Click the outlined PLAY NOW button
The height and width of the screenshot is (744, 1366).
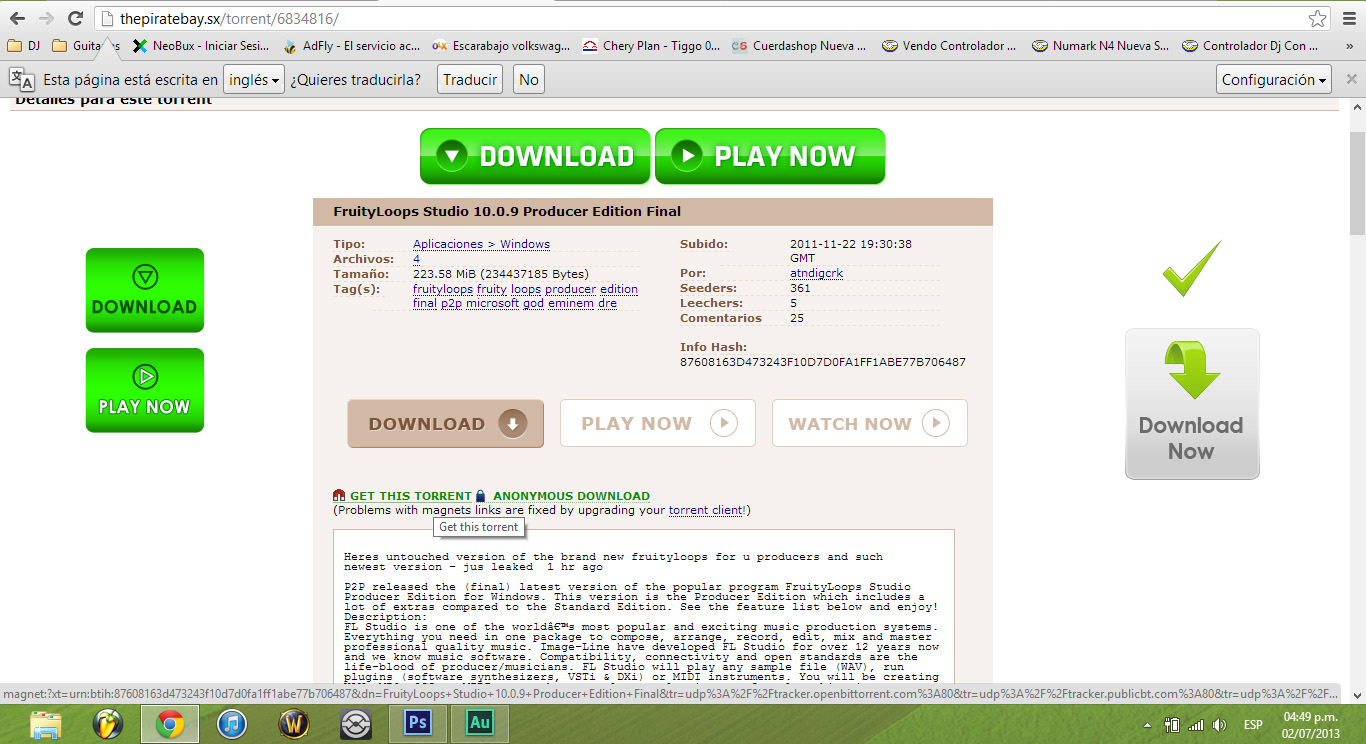coord(658,423)
